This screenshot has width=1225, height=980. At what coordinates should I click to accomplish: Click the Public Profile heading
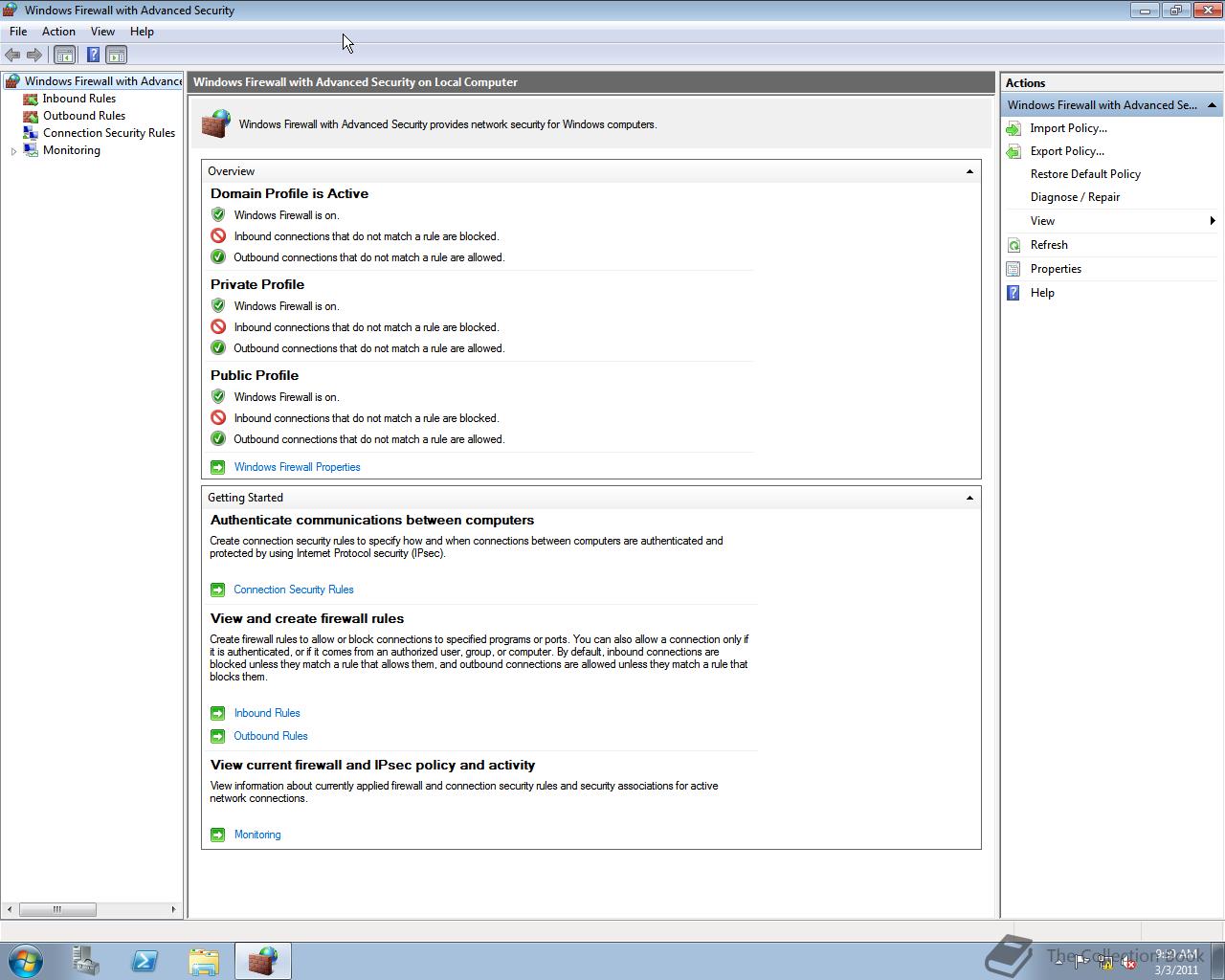tap(255, 375)
